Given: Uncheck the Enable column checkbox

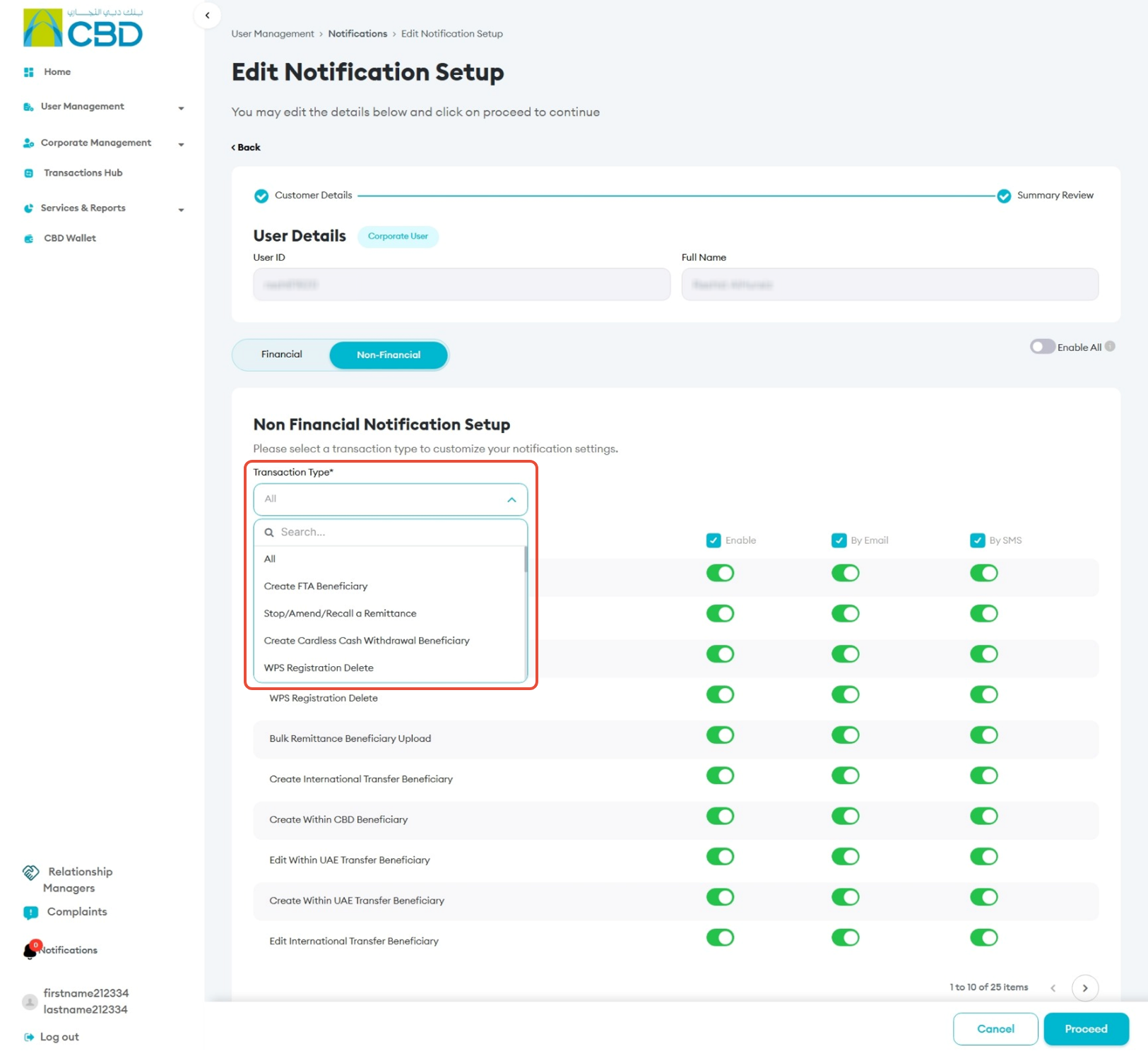Looking at the screenshot, I should (x=714, y=540).
